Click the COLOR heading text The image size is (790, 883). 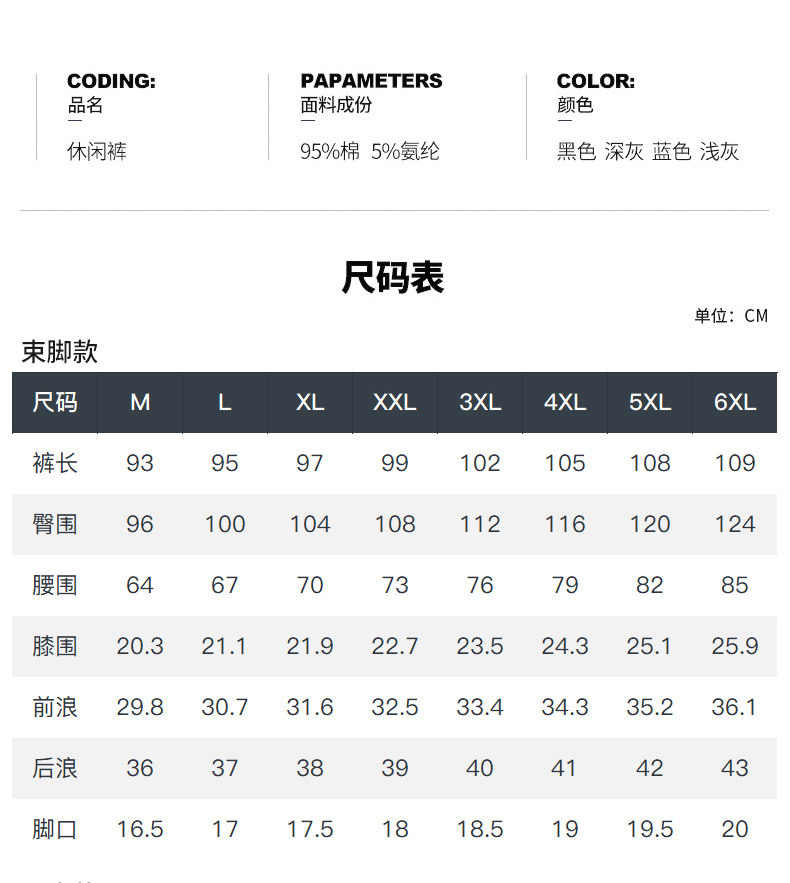pyautogui.click(x=596, y=81)
